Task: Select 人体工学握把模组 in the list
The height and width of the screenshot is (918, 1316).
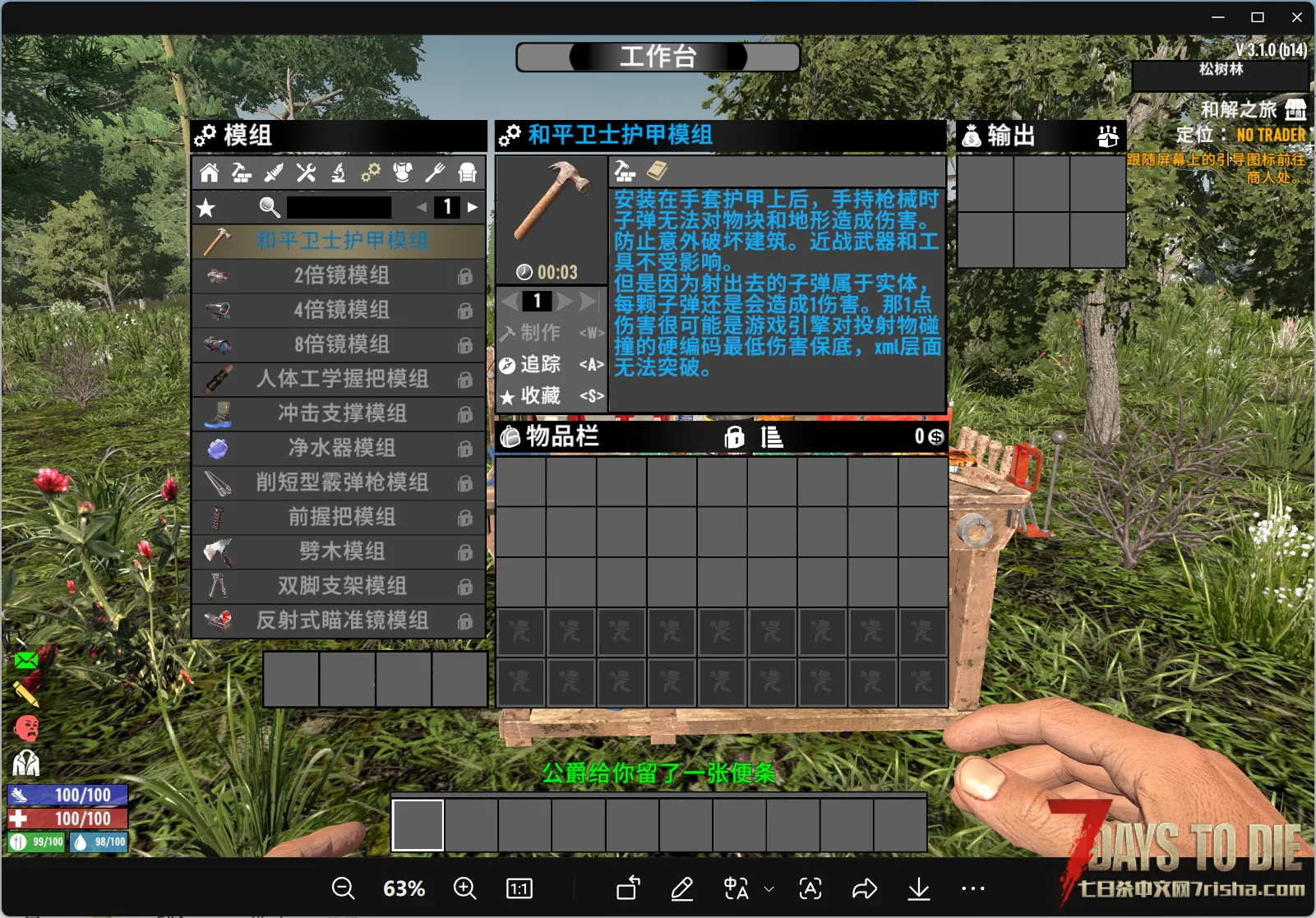Action: tap(339, 379)
